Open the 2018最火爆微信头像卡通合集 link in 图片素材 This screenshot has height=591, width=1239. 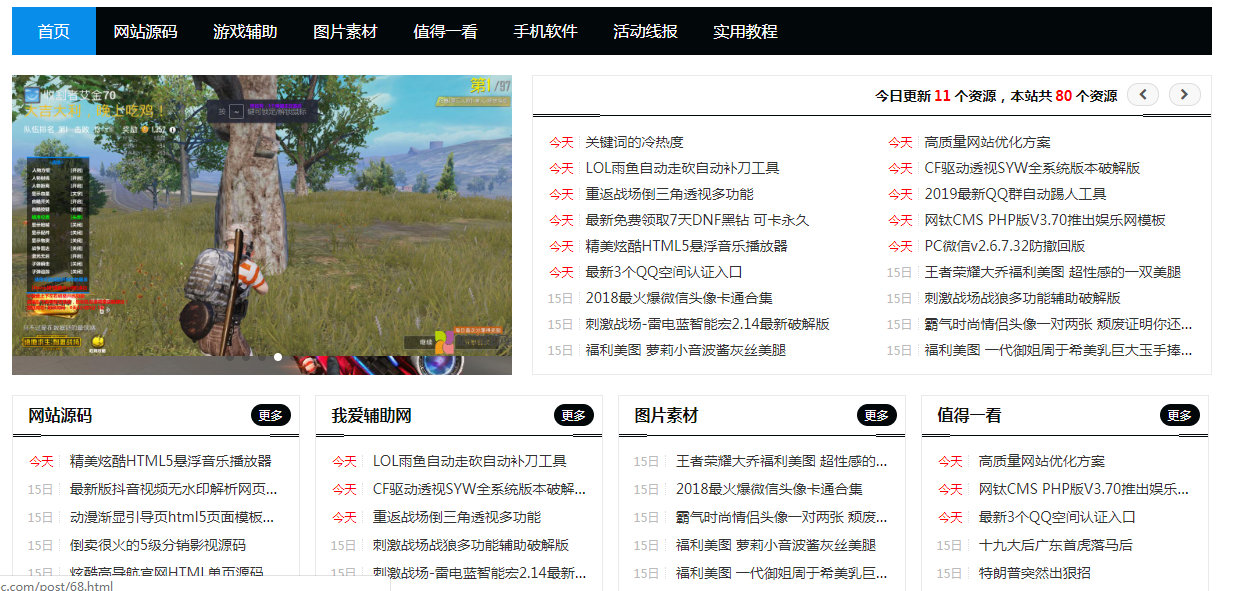pos(769,489)
